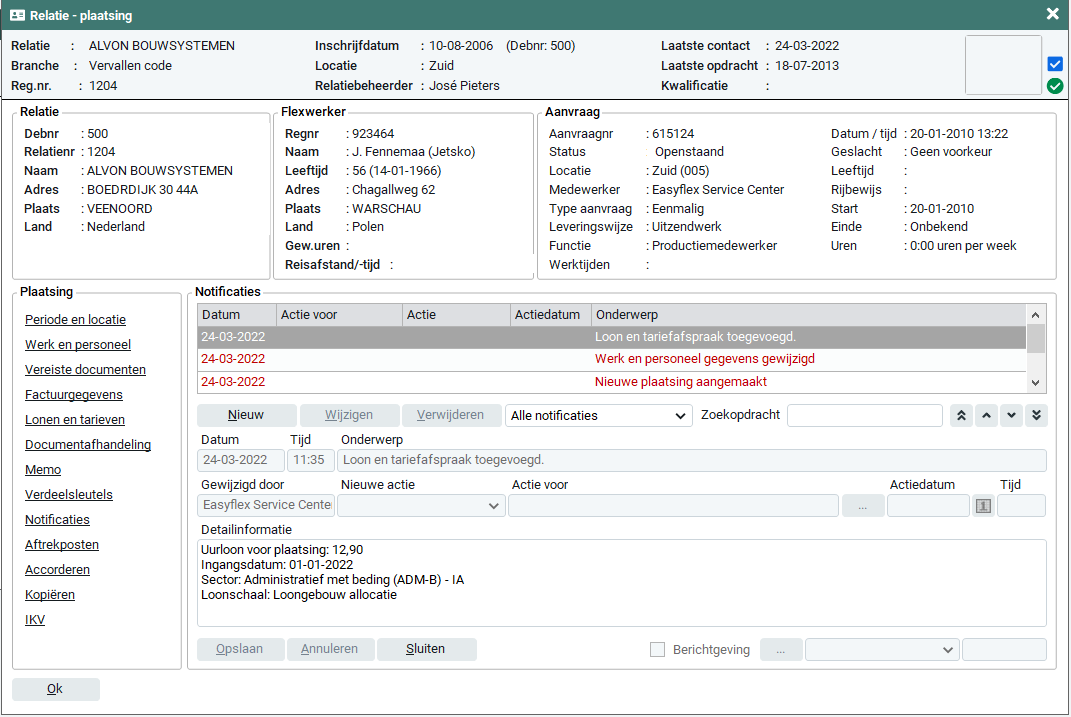Open the Lonen en tarieven section

click(75, 420)
